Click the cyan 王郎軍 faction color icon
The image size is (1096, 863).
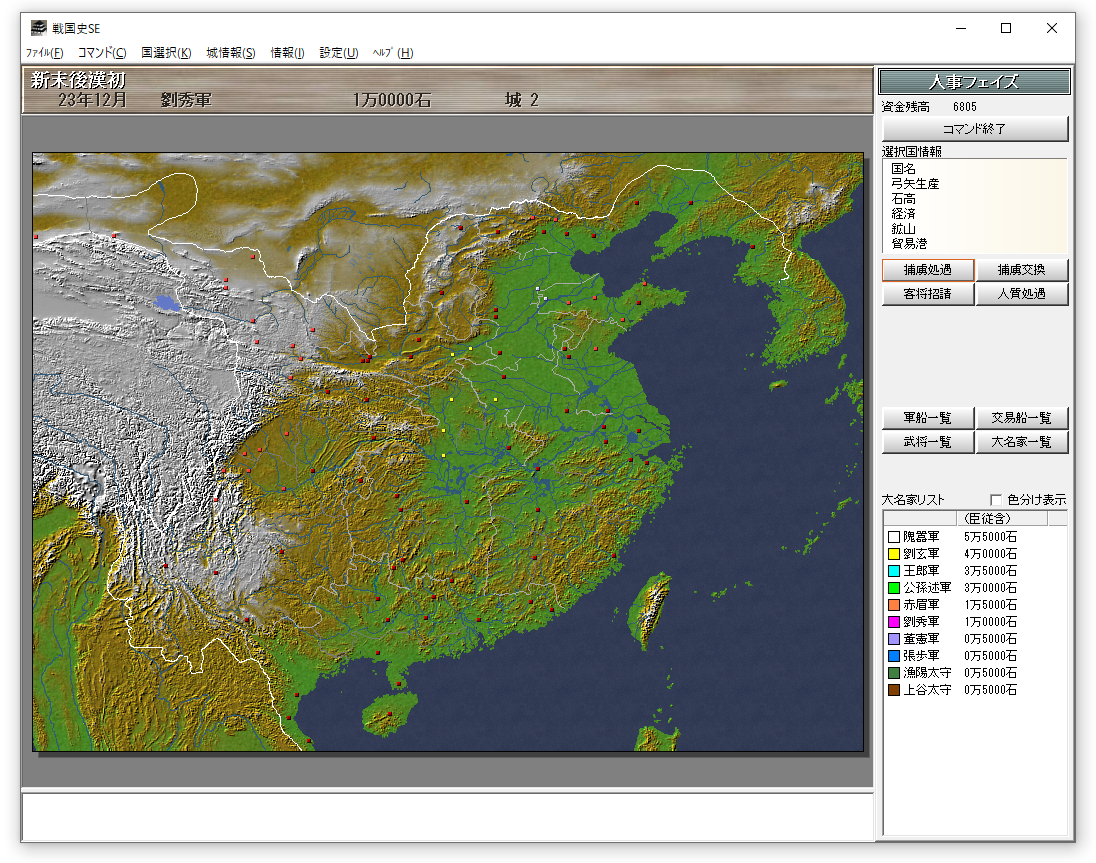(x=894, y=571)
